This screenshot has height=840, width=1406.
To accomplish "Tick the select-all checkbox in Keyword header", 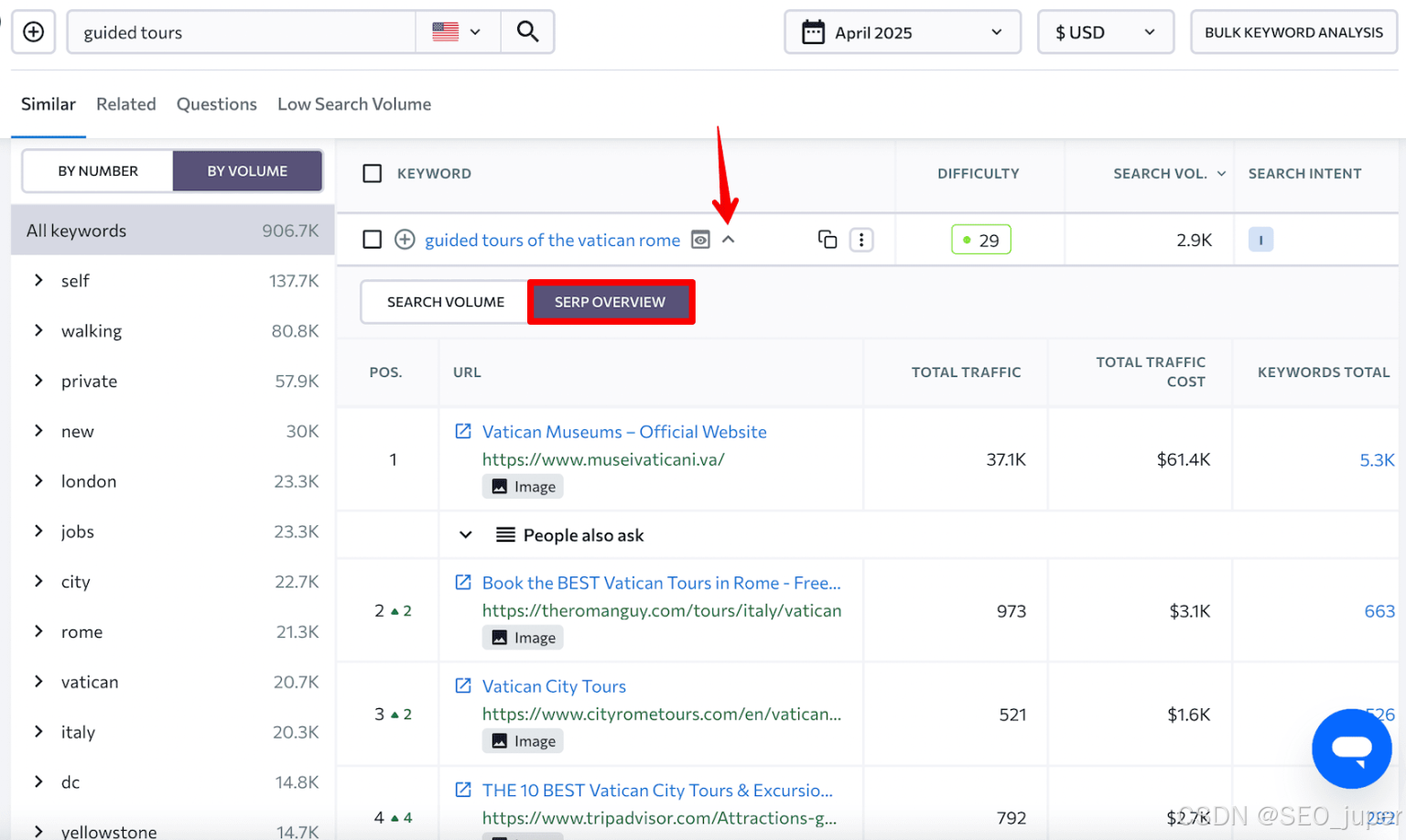I will (373, 173).
